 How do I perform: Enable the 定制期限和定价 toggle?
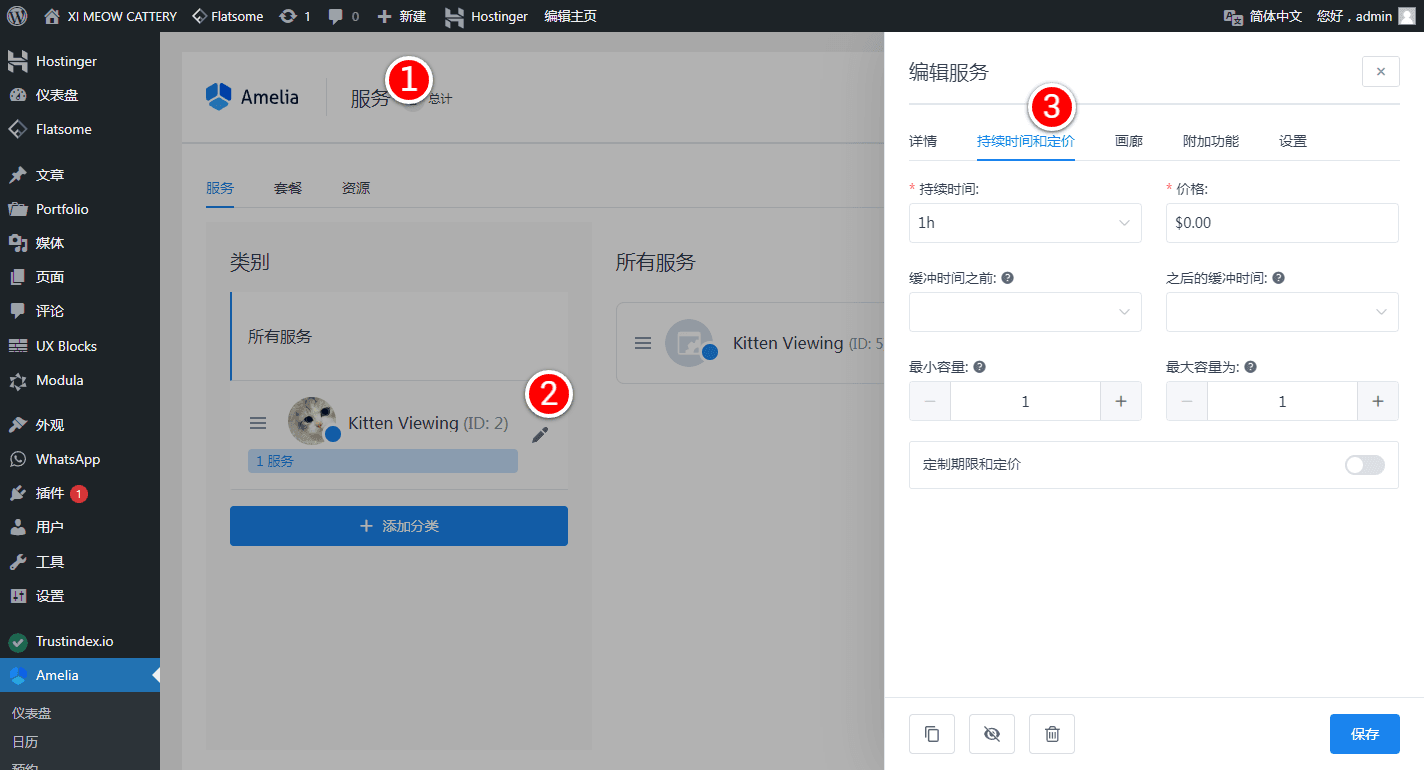1363,465
